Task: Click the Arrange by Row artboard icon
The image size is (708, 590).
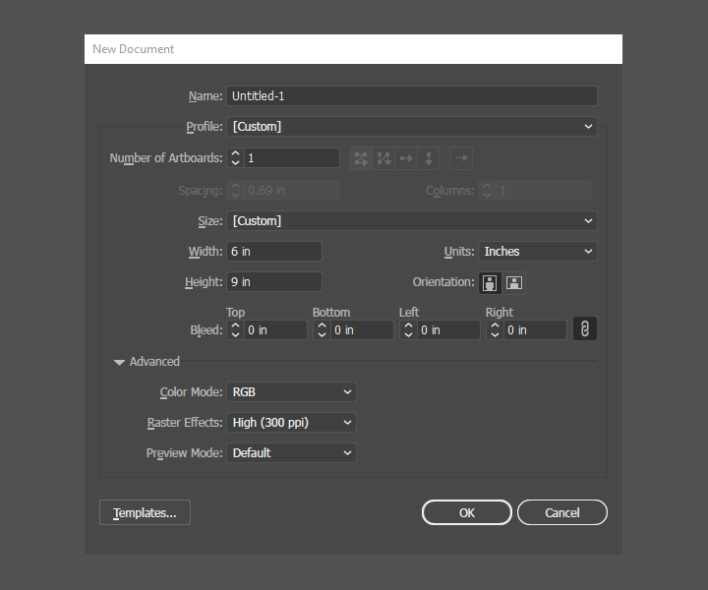Action: 405,158
